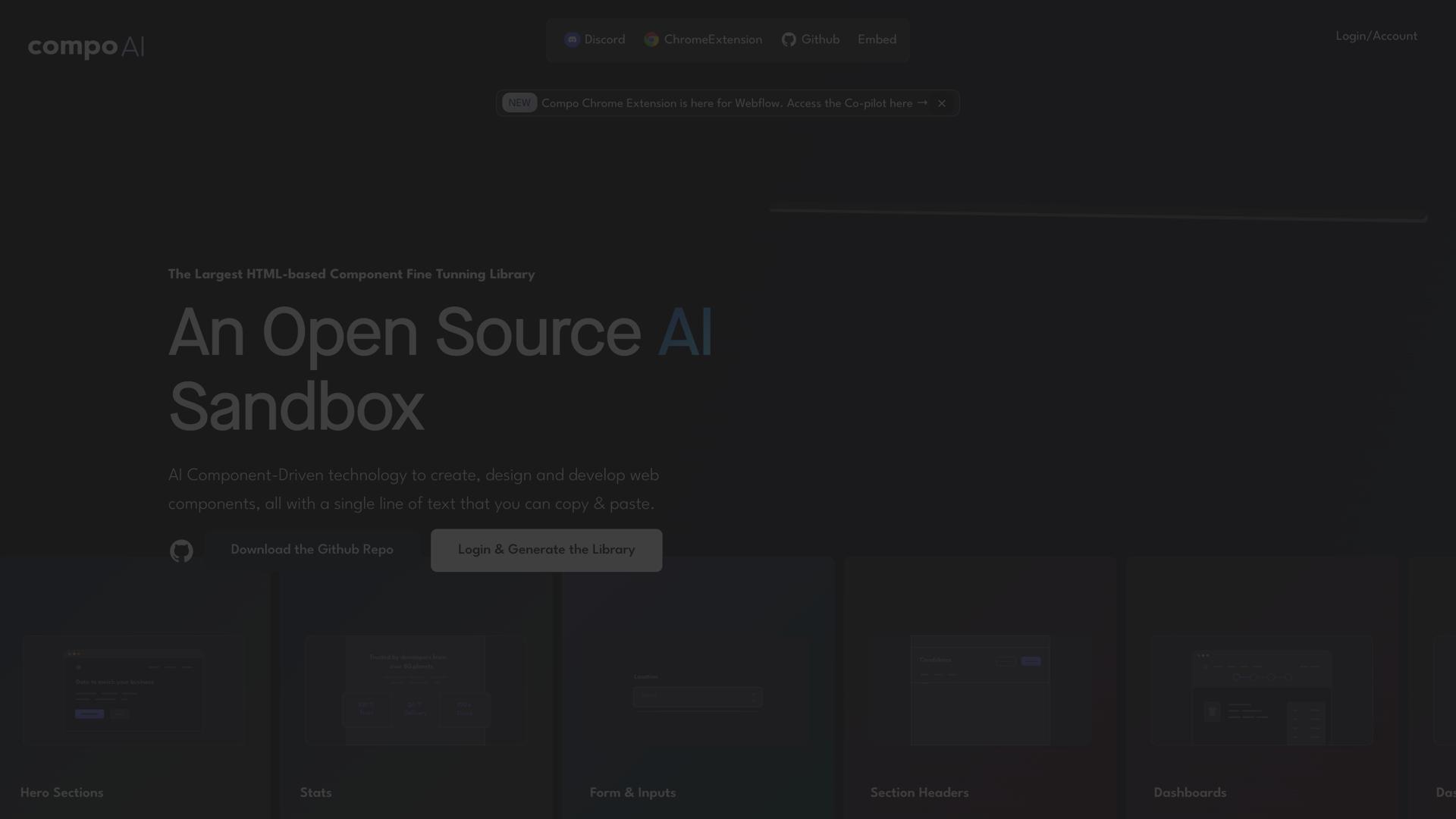This screenshot has height=819, width=1456.
Task: Open the Embed menu item
Action: (x=877, y=39)
